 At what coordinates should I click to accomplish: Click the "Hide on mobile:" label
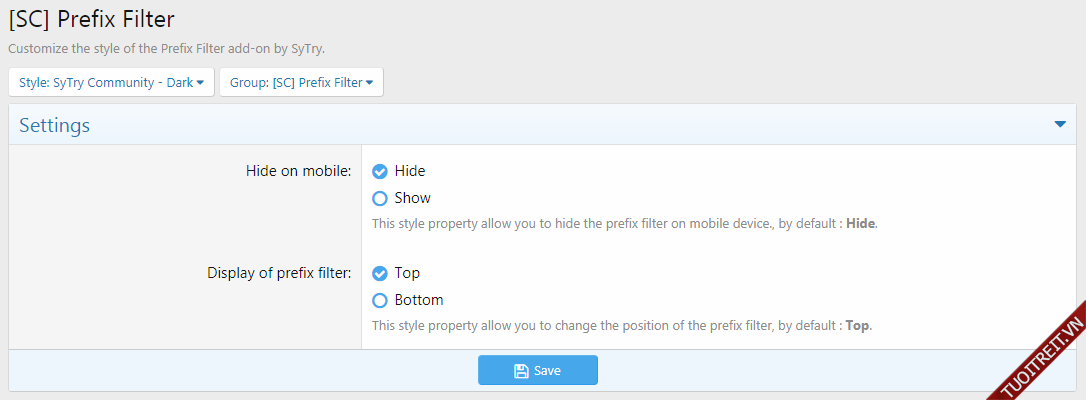pos(298,171)
